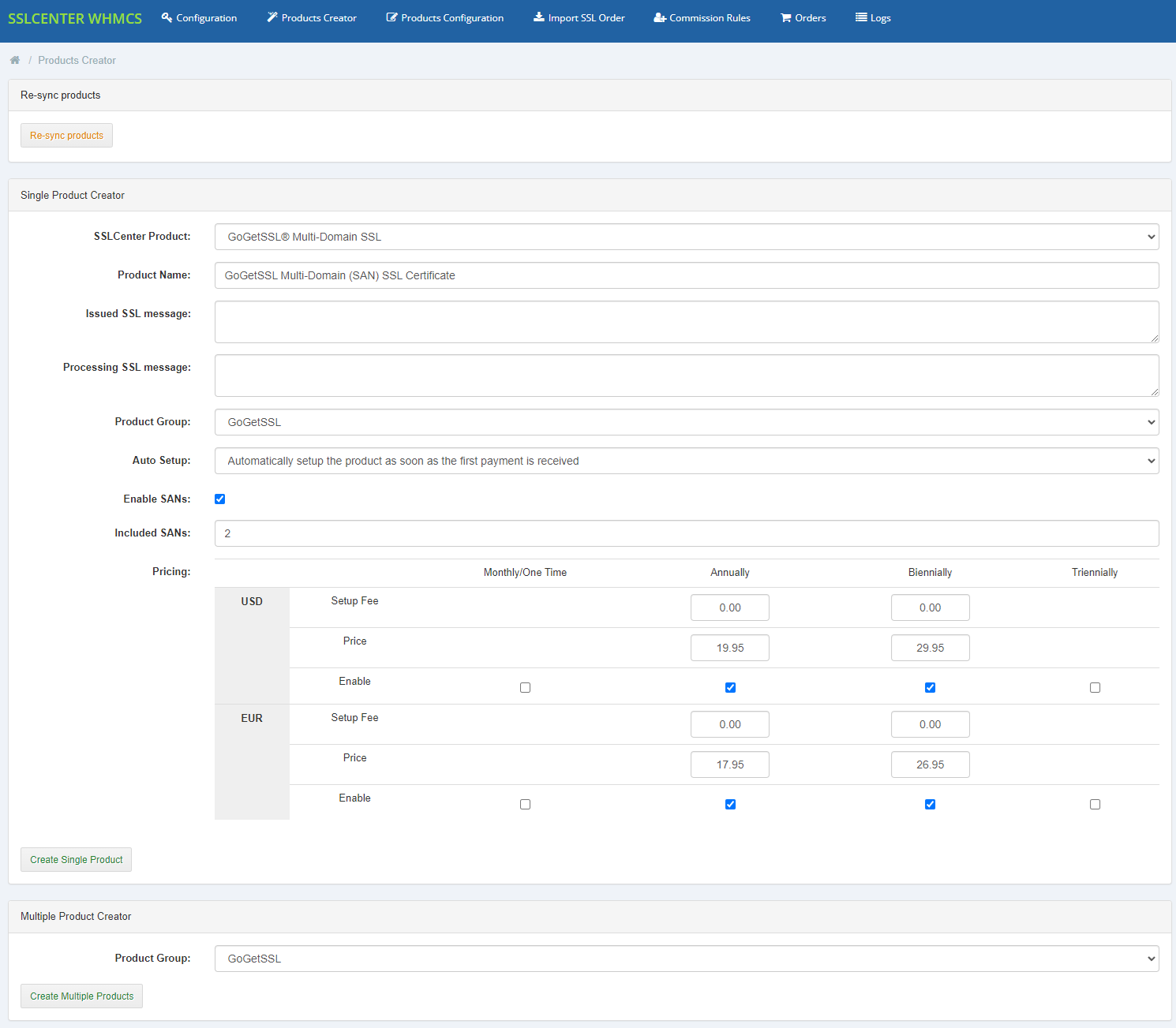Screen dimensions: 1176x1028
Task: Click EUR Biennially Setup Fee field
Action: 930,724
